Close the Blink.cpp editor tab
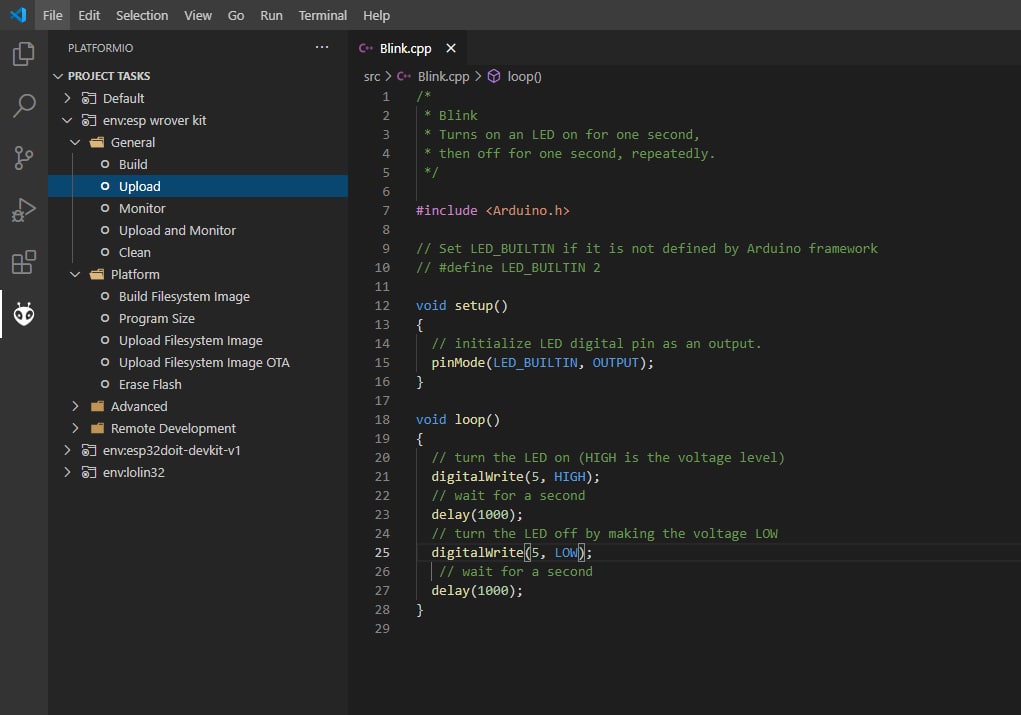The width and height of the screenshot is (1021, 715). coord(451,48)
